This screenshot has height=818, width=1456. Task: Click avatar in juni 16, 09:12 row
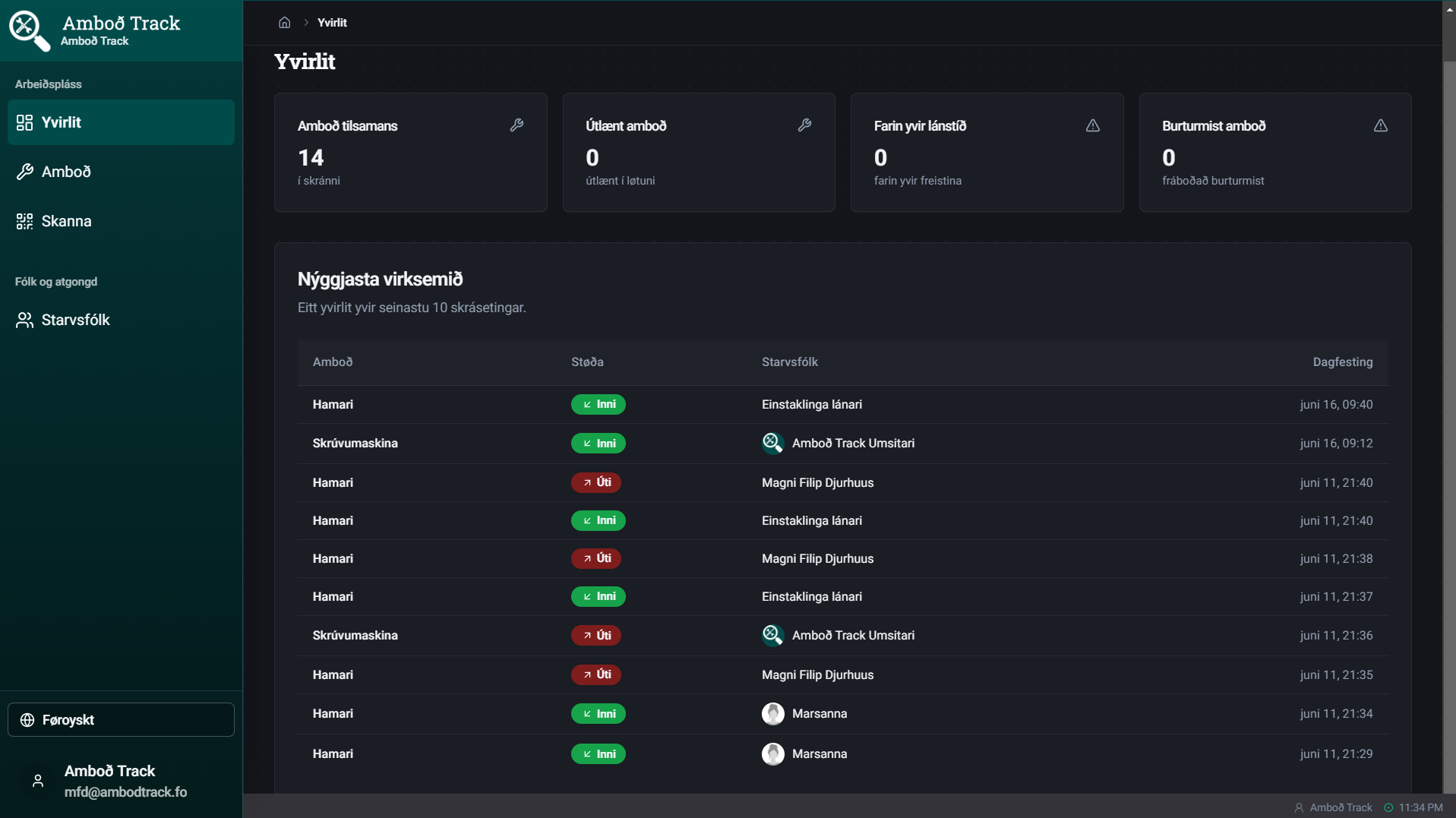click(772, 443)
